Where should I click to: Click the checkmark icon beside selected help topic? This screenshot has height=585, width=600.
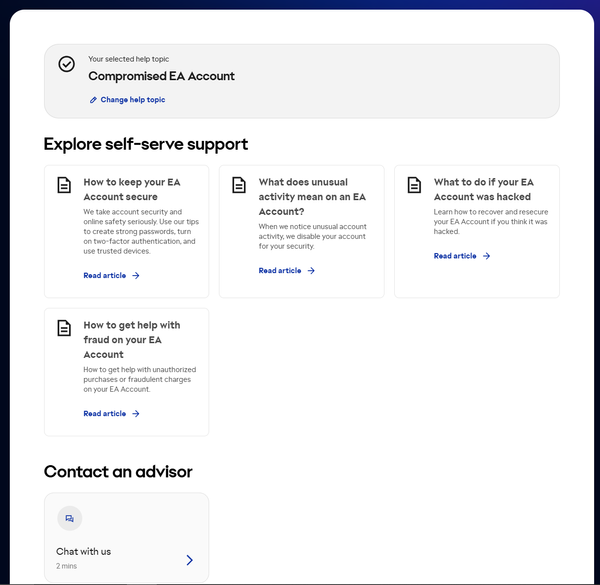66,64
